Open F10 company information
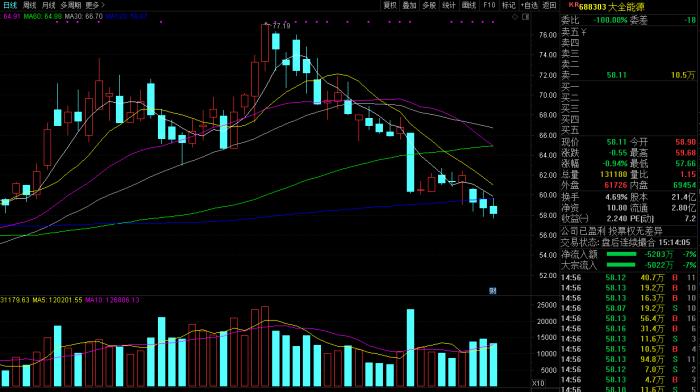The image size is (700, 392). coord(489,5)
